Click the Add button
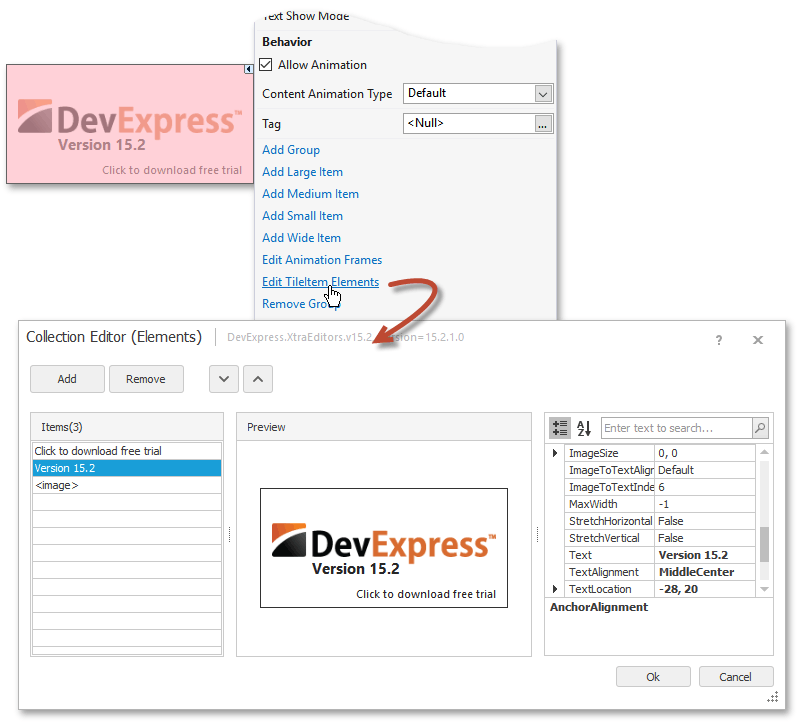807x728 pixels. [67, 379]
